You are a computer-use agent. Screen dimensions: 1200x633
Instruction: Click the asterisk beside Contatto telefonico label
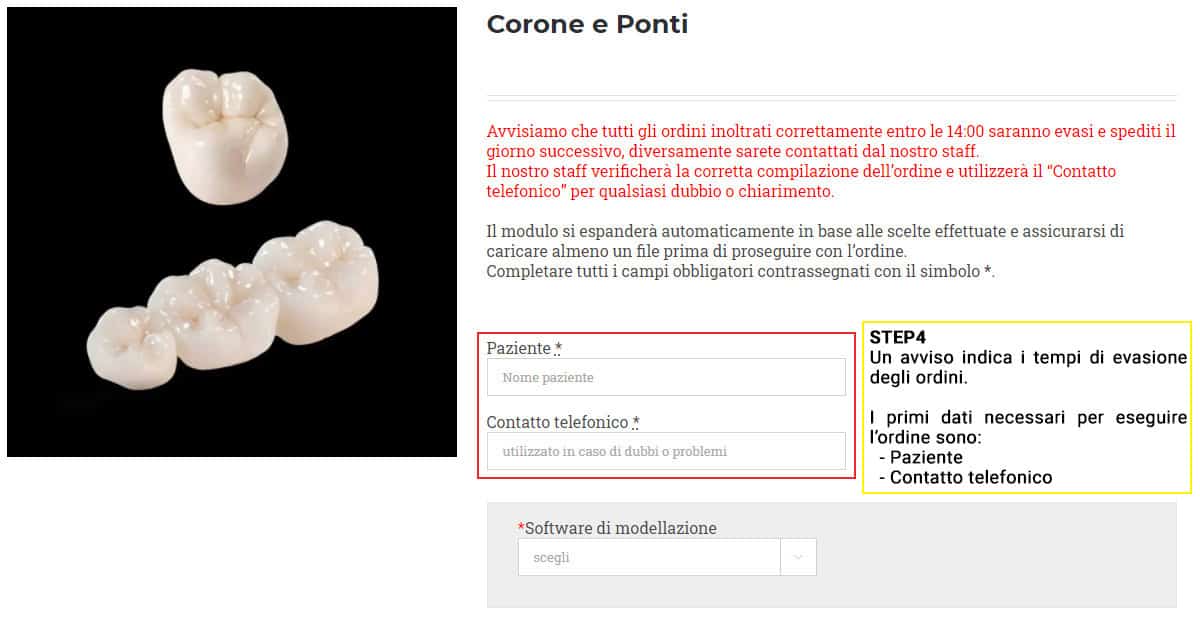[636, 421]
